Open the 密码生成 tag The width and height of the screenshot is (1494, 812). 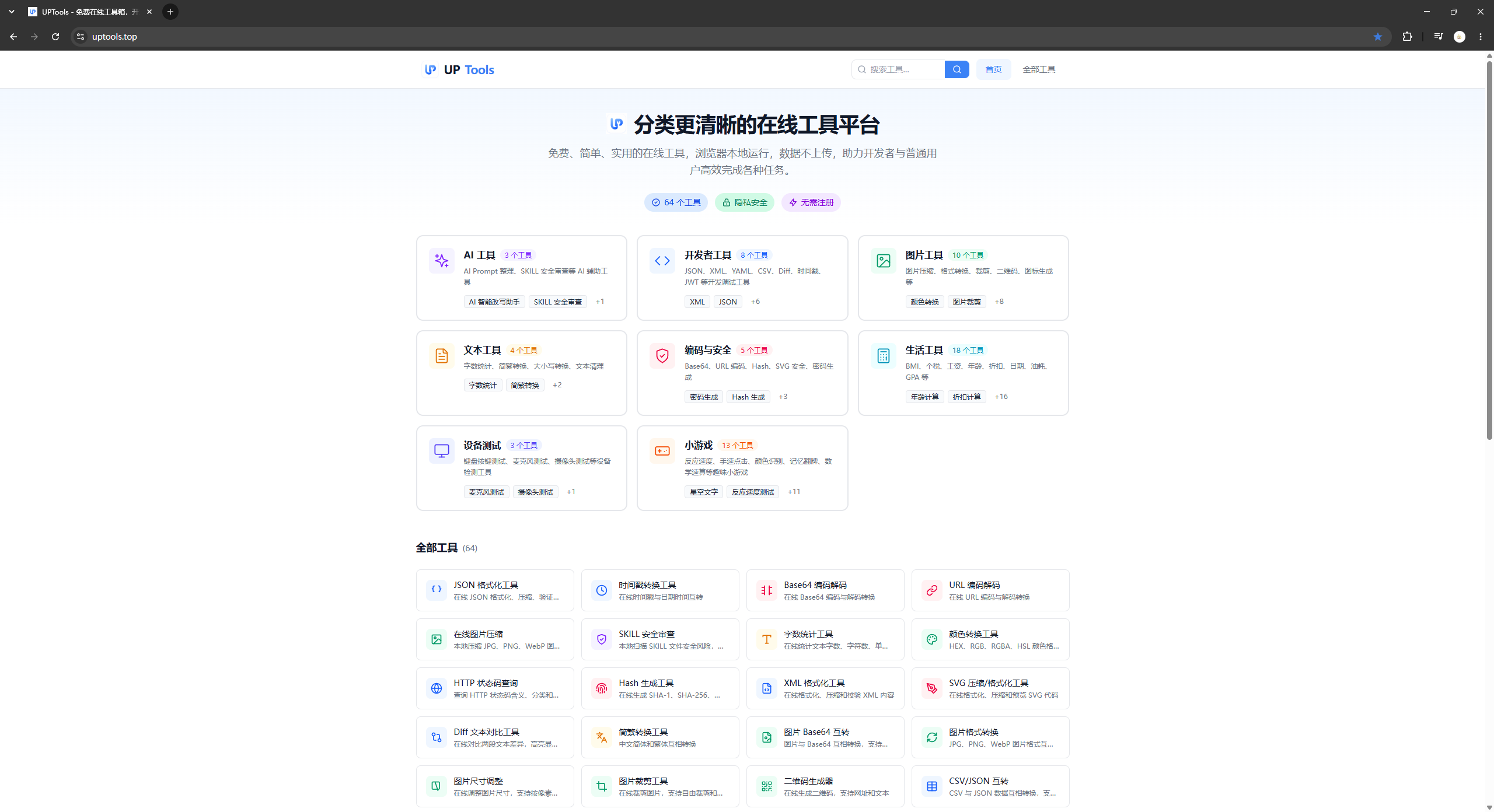[704, 397]
